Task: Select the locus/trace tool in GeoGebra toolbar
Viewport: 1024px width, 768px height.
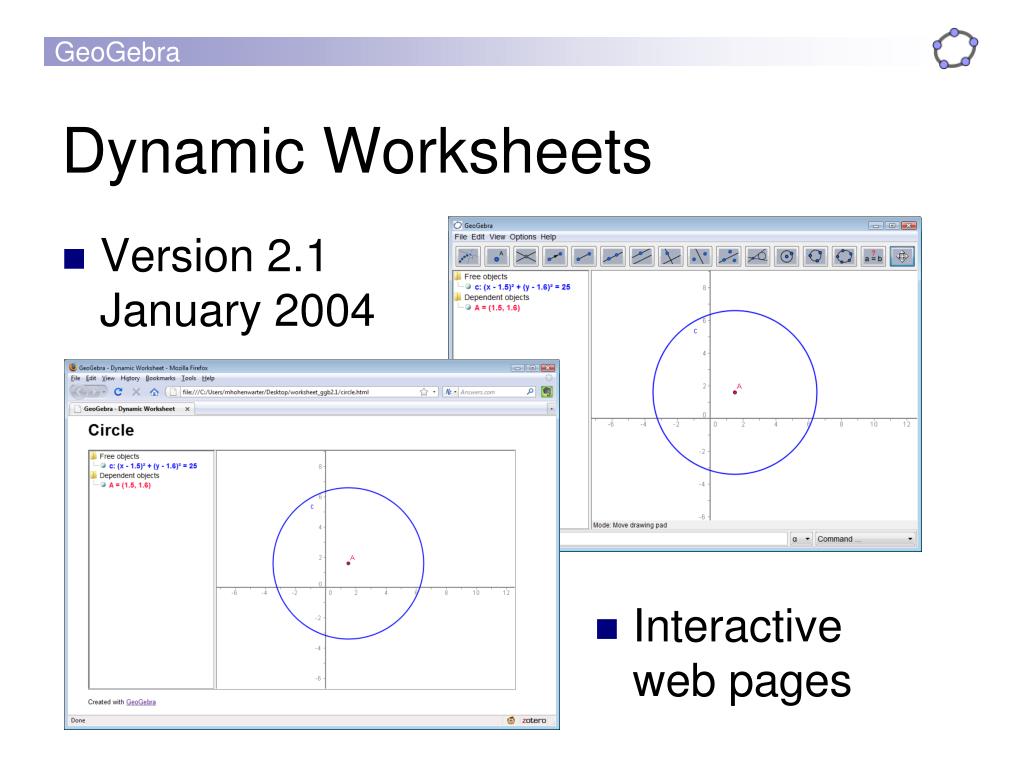Action: pos(467,257)
